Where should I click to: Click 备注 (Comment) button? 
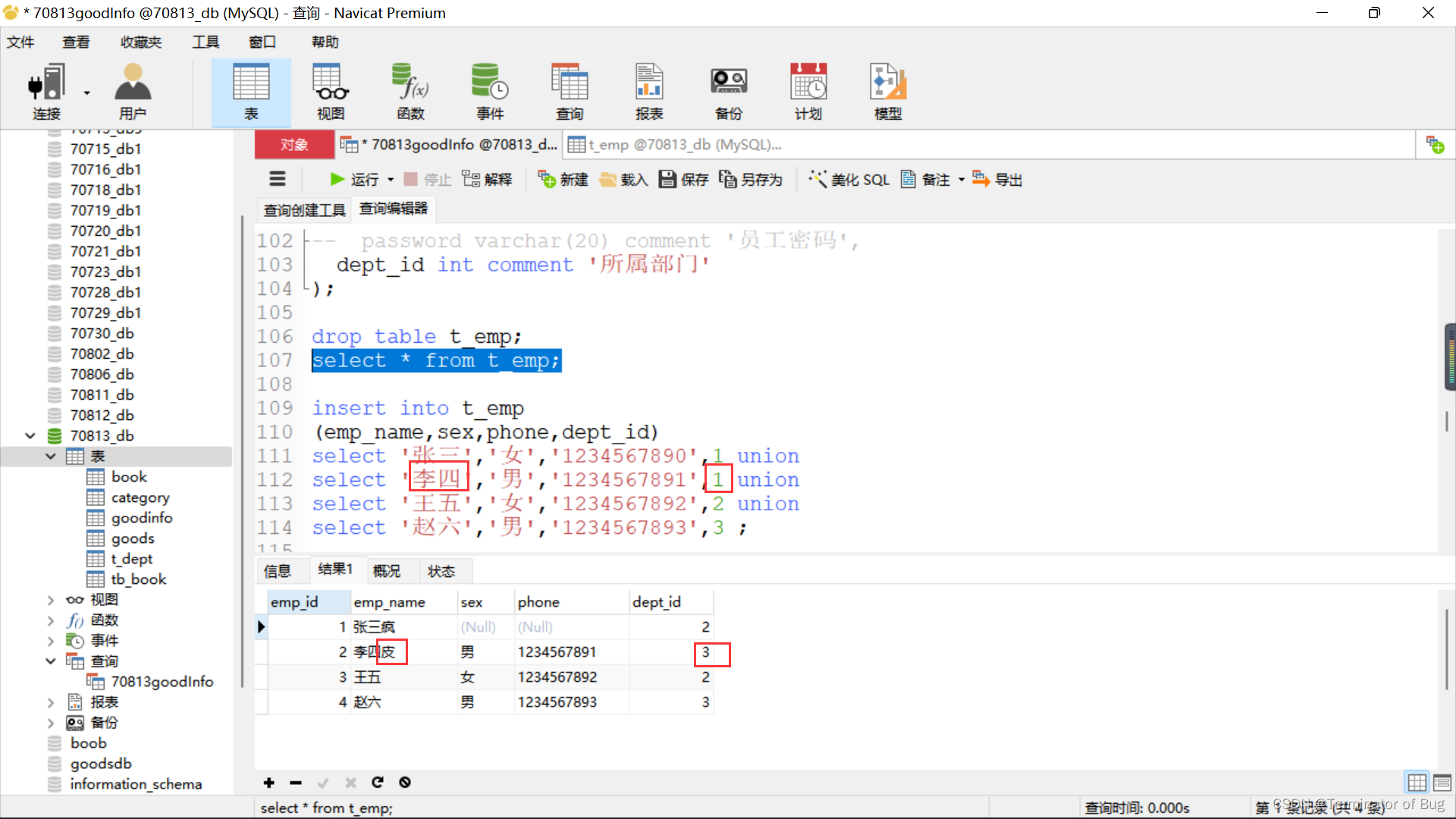pos(925,180)
